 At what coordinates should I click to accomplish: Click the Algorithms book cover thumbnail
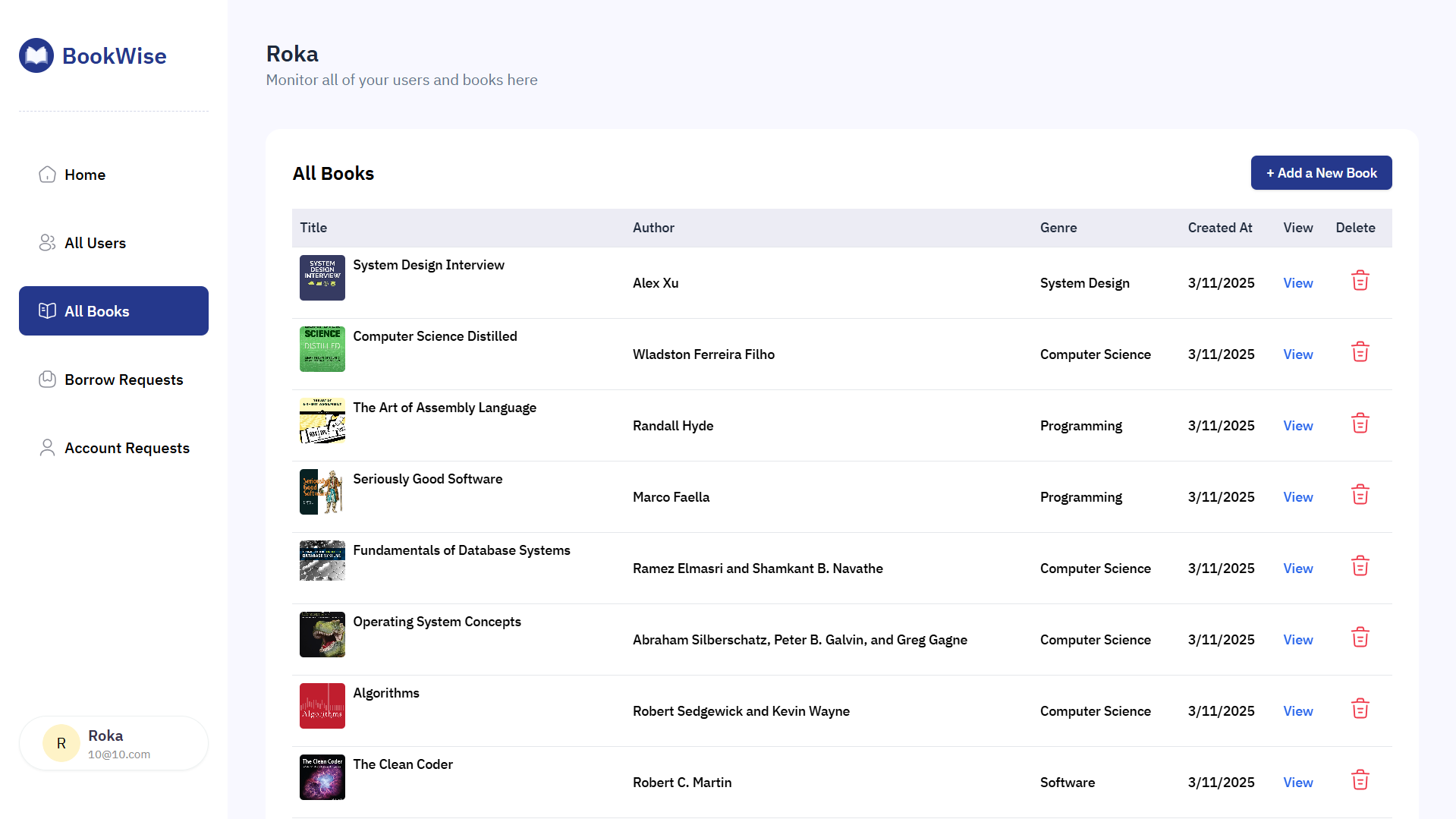tap(322, 705)
